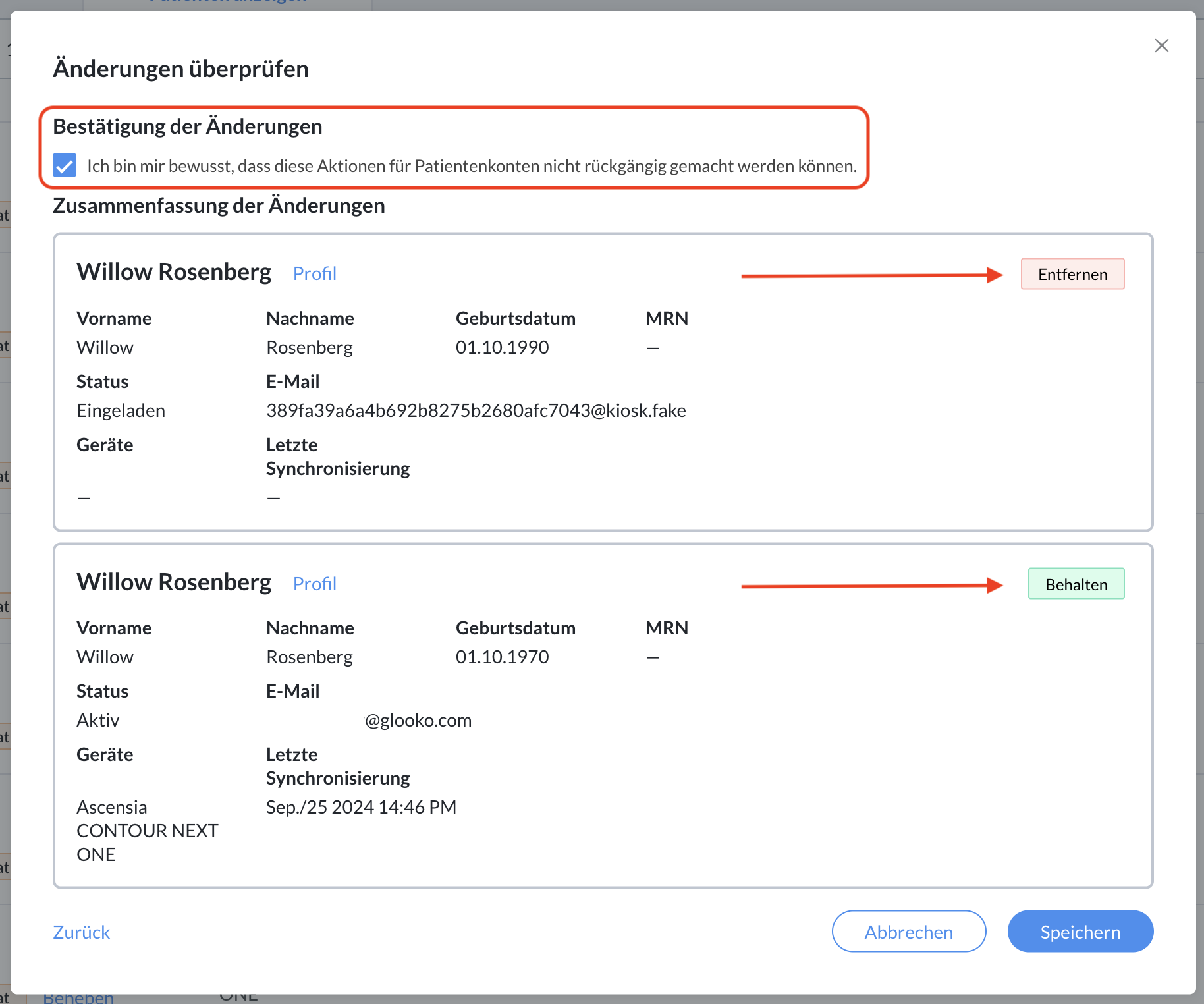Save changes with Speichern button
Screen dimensions: 1204x1004
coord(1080,932)
